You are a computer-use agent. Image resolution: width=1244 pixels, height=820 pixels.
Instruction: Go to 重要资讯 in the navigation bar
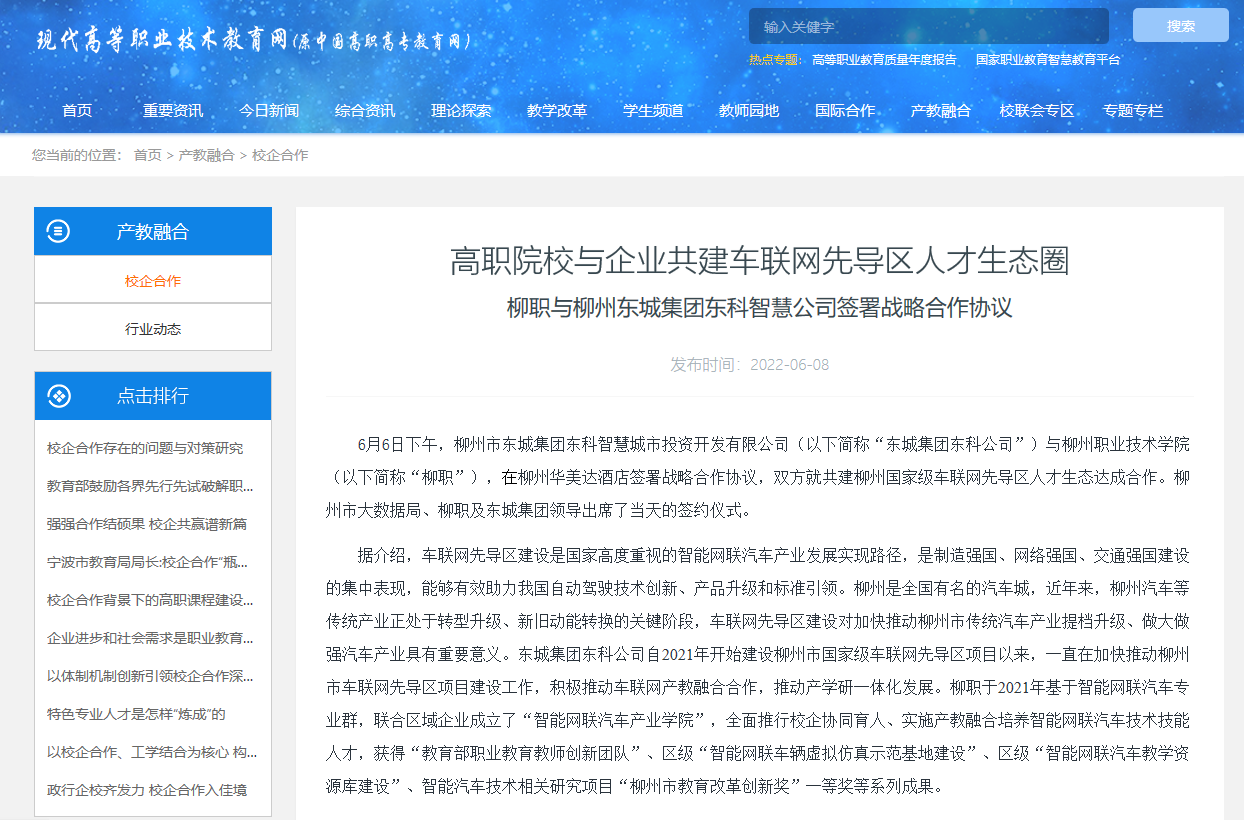173,111
